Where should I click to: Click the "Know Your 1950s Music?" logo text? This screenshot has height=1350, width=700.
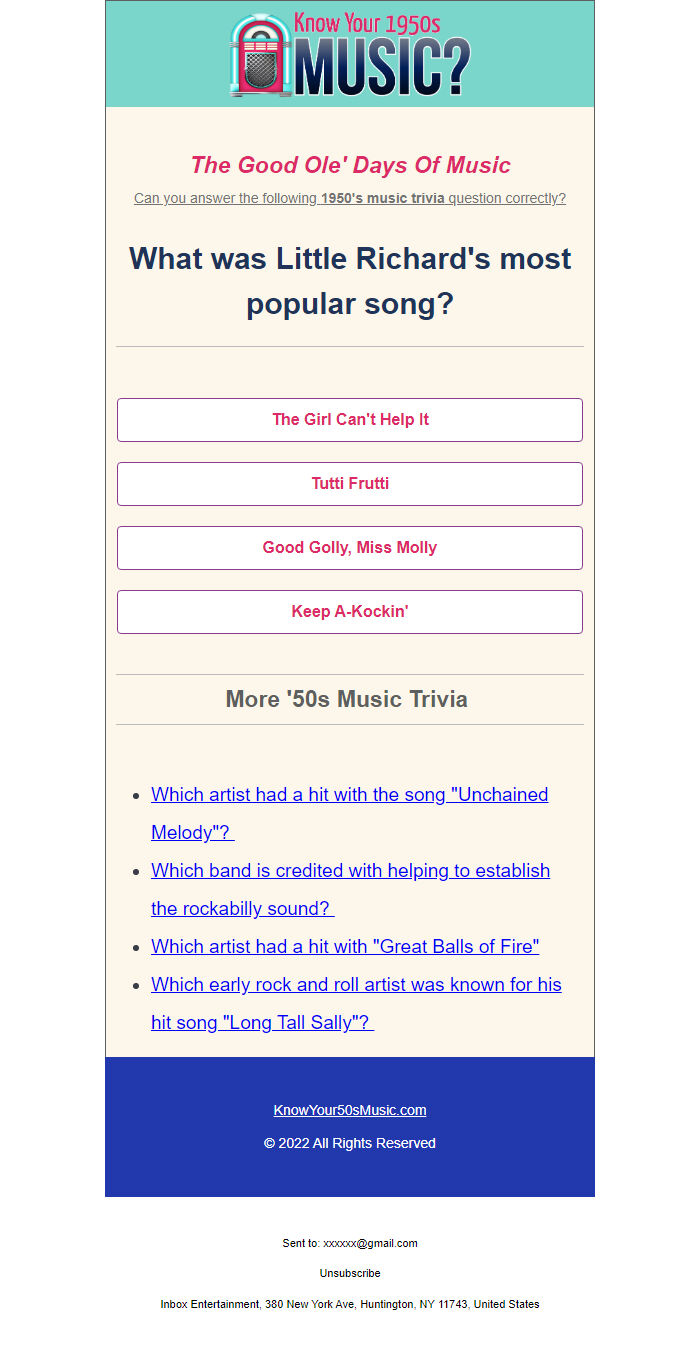(x=381, y=60)
